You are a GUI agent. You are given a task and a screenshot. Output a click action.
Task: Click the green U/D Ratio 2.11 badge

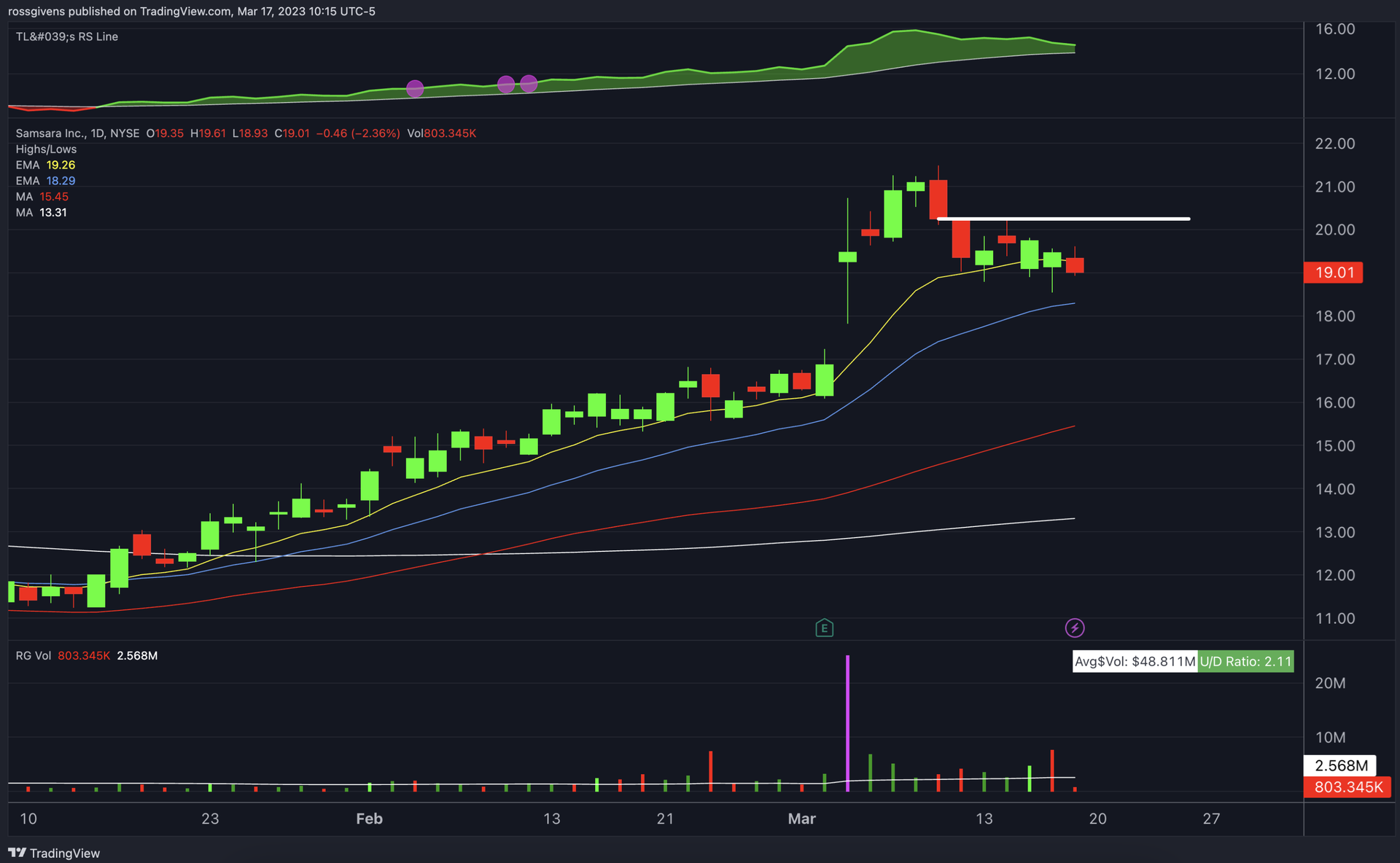(x=1246, y=662)
